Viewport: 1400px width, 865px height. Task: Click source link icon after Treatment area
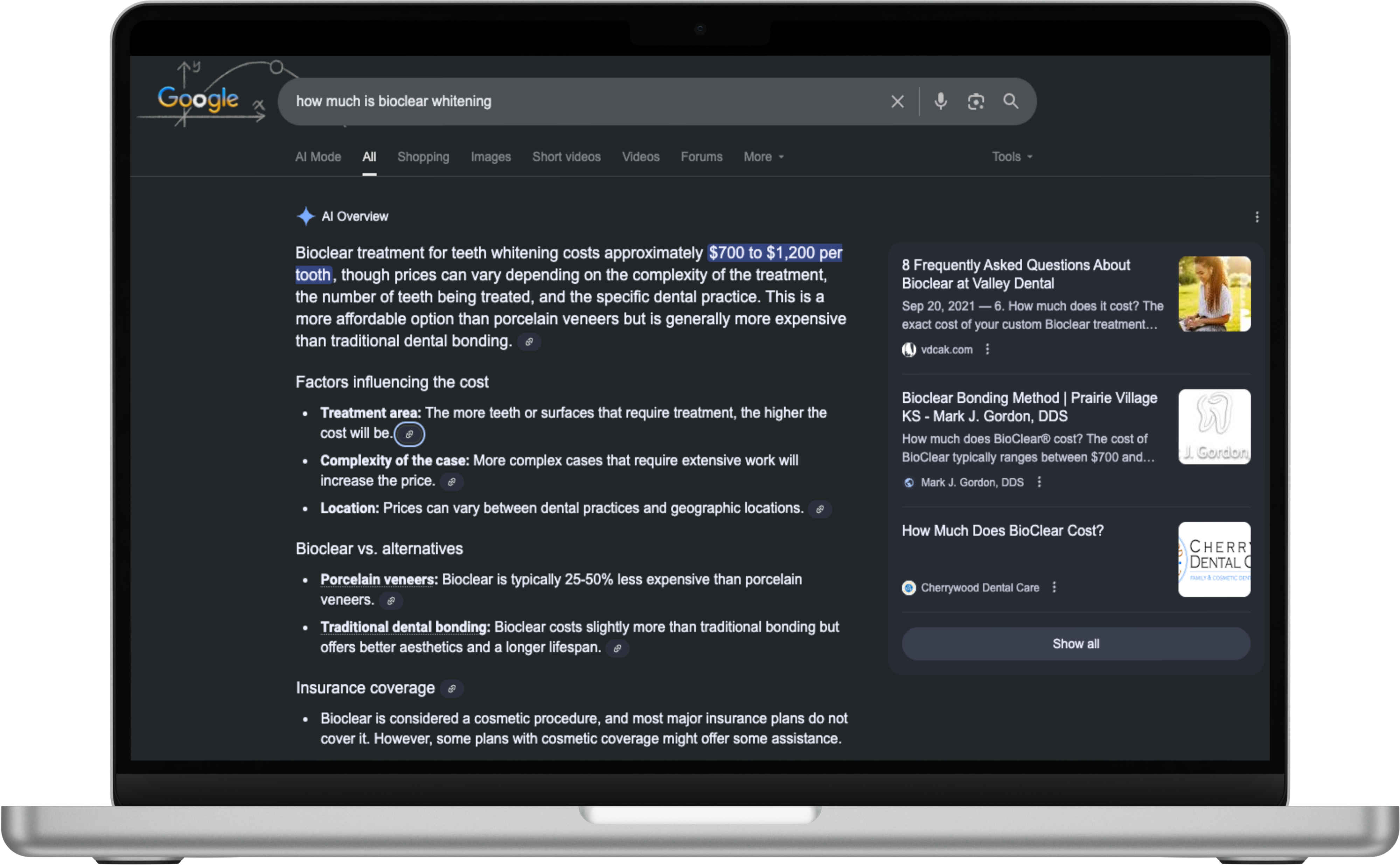coord(409,434)
